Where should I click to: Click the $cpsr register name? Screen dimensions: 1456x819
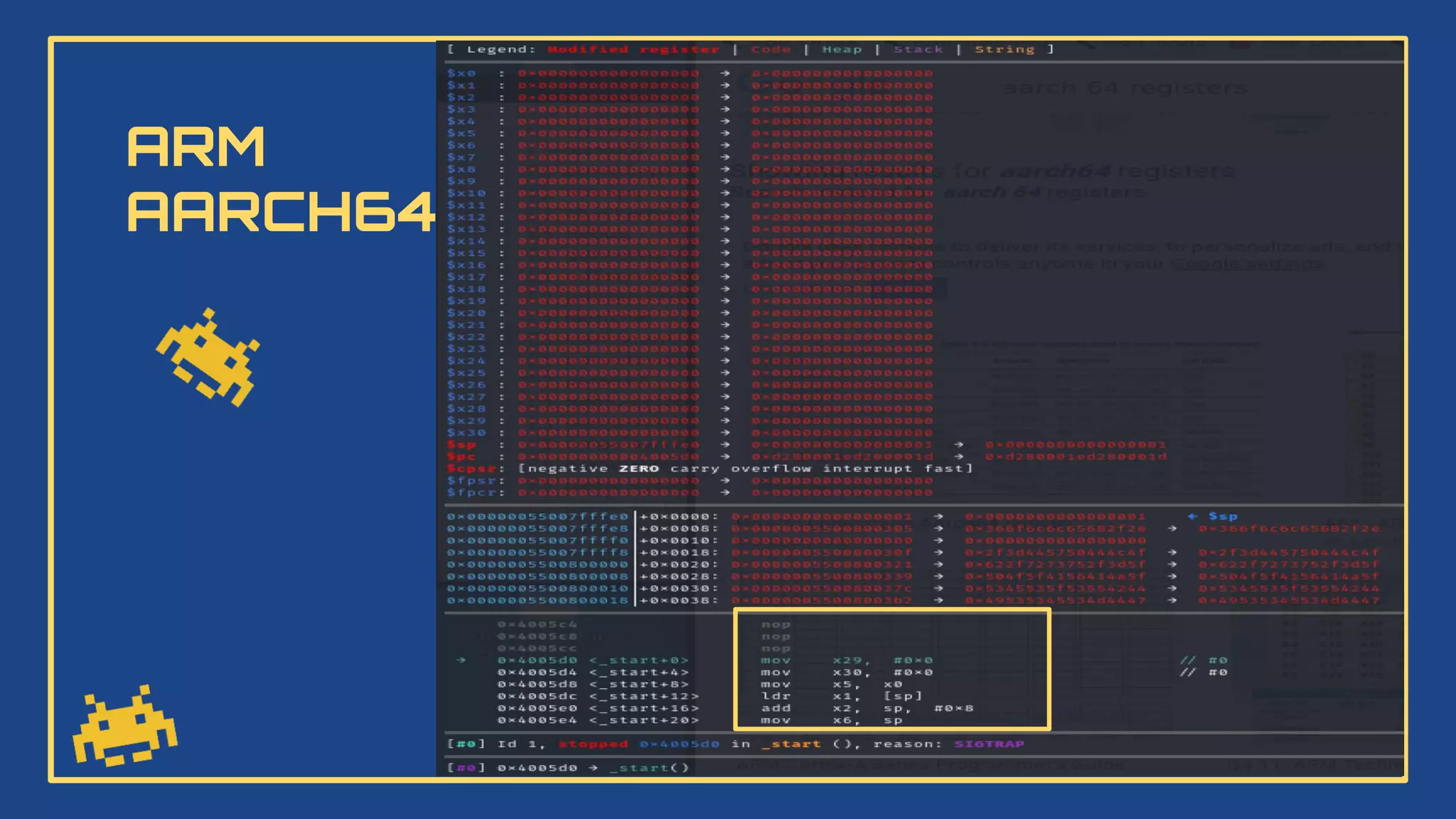click(x=471, y=469)
